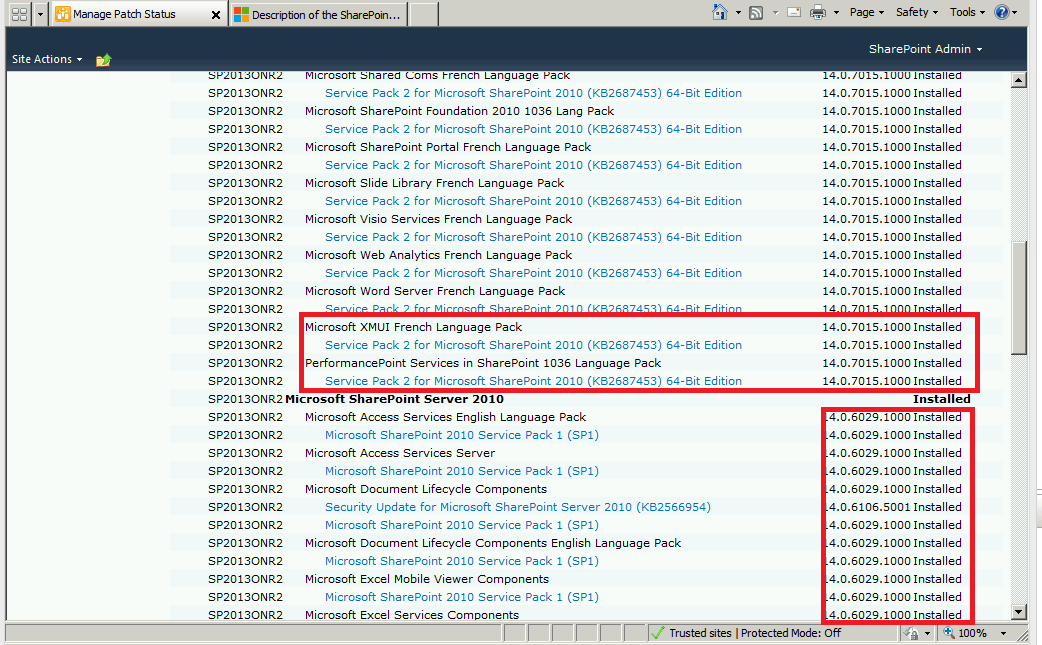The image size is (1042, 645).
Task: Open SP1 link under Document Lifecycle Components English Language Pack
Action: 462,561
